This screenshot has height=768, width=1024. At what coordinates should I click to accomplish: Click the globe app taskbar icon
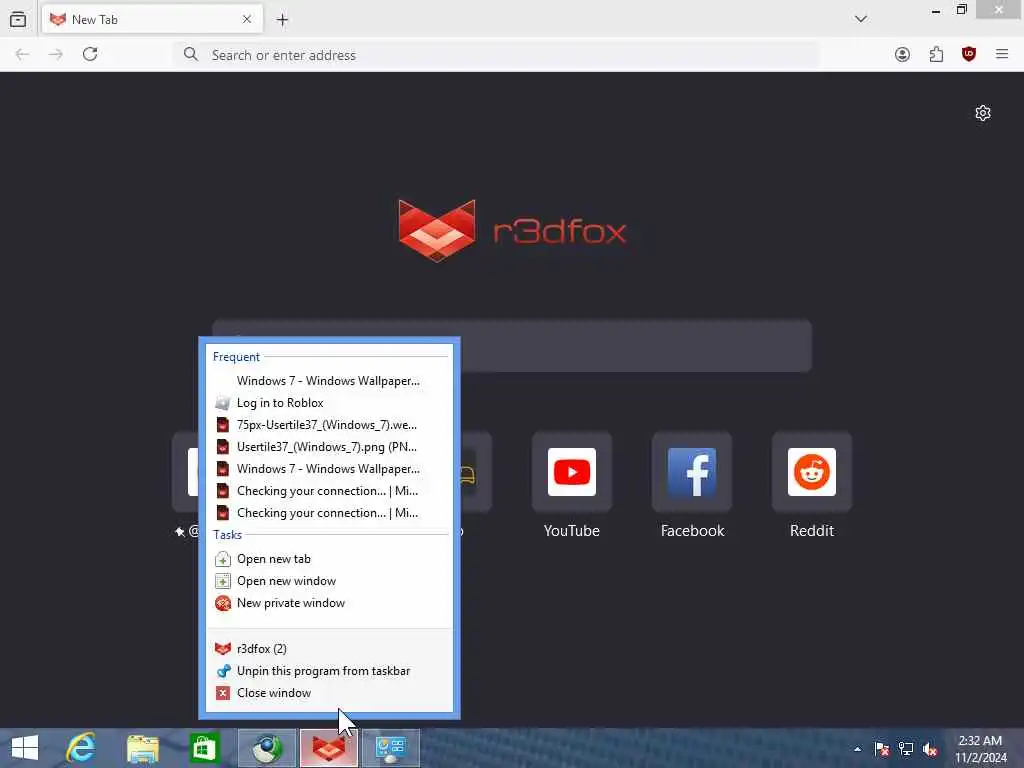click(x=266, y=748)
